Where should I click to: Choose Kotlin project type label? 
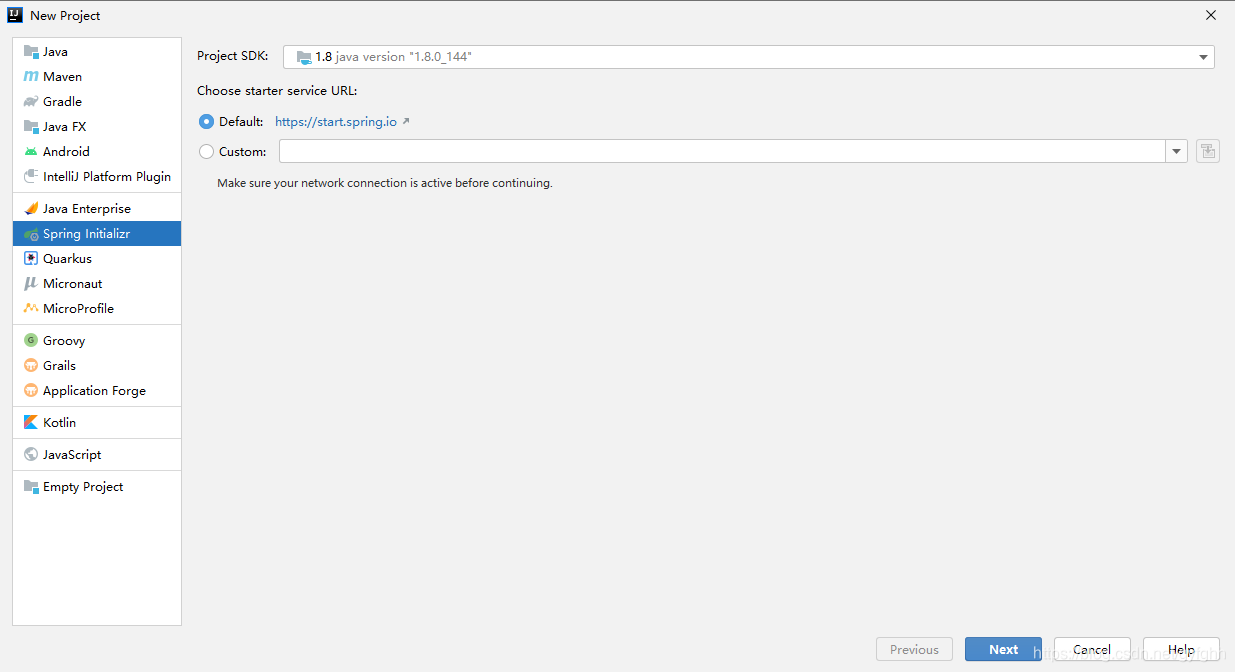[x=59, y=422]
